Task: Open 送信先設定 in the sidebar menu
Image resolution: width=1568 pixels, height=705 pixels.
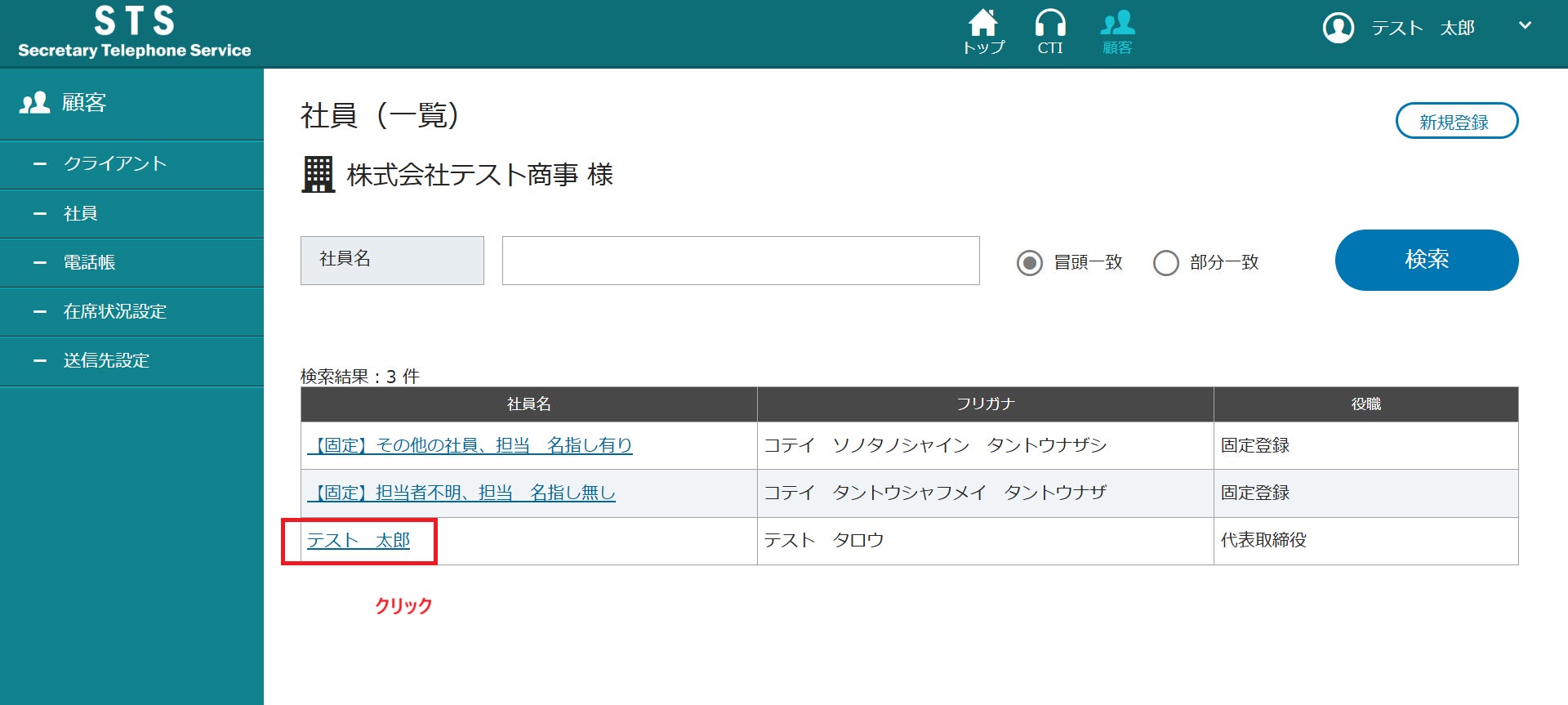Action: pos(131,361)
